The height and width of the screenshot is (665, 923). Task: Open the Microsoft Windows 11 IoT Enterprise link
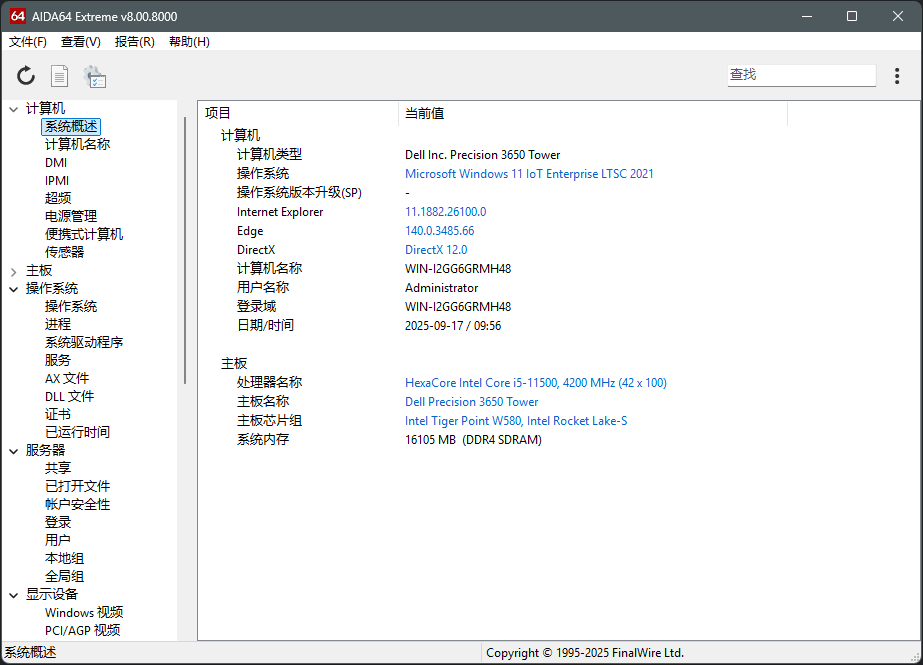[x=529, y=174]
